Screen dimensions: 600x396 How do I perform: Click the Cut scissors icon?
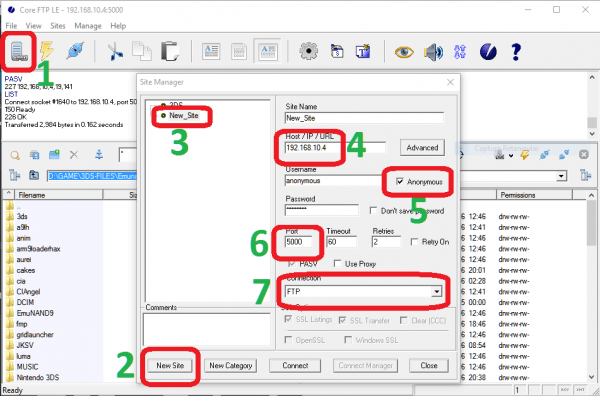click(x=115, y=52)
